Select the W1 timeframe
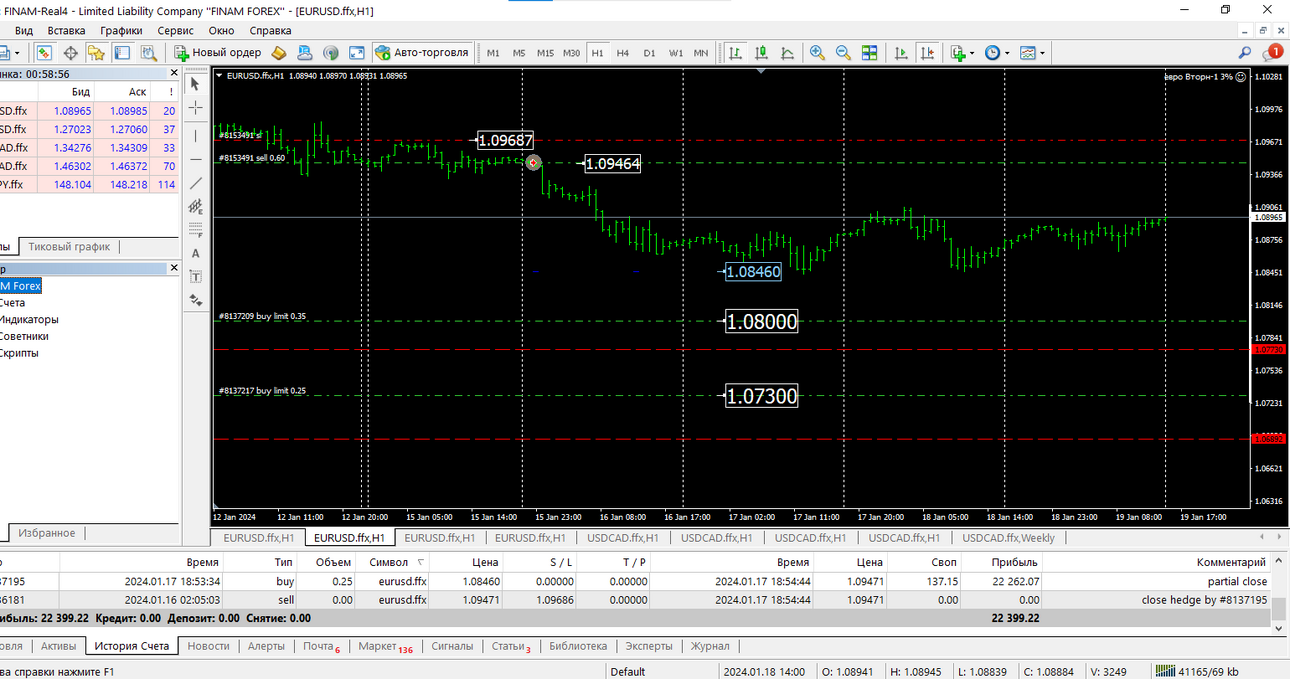 (x=676, y=53)
